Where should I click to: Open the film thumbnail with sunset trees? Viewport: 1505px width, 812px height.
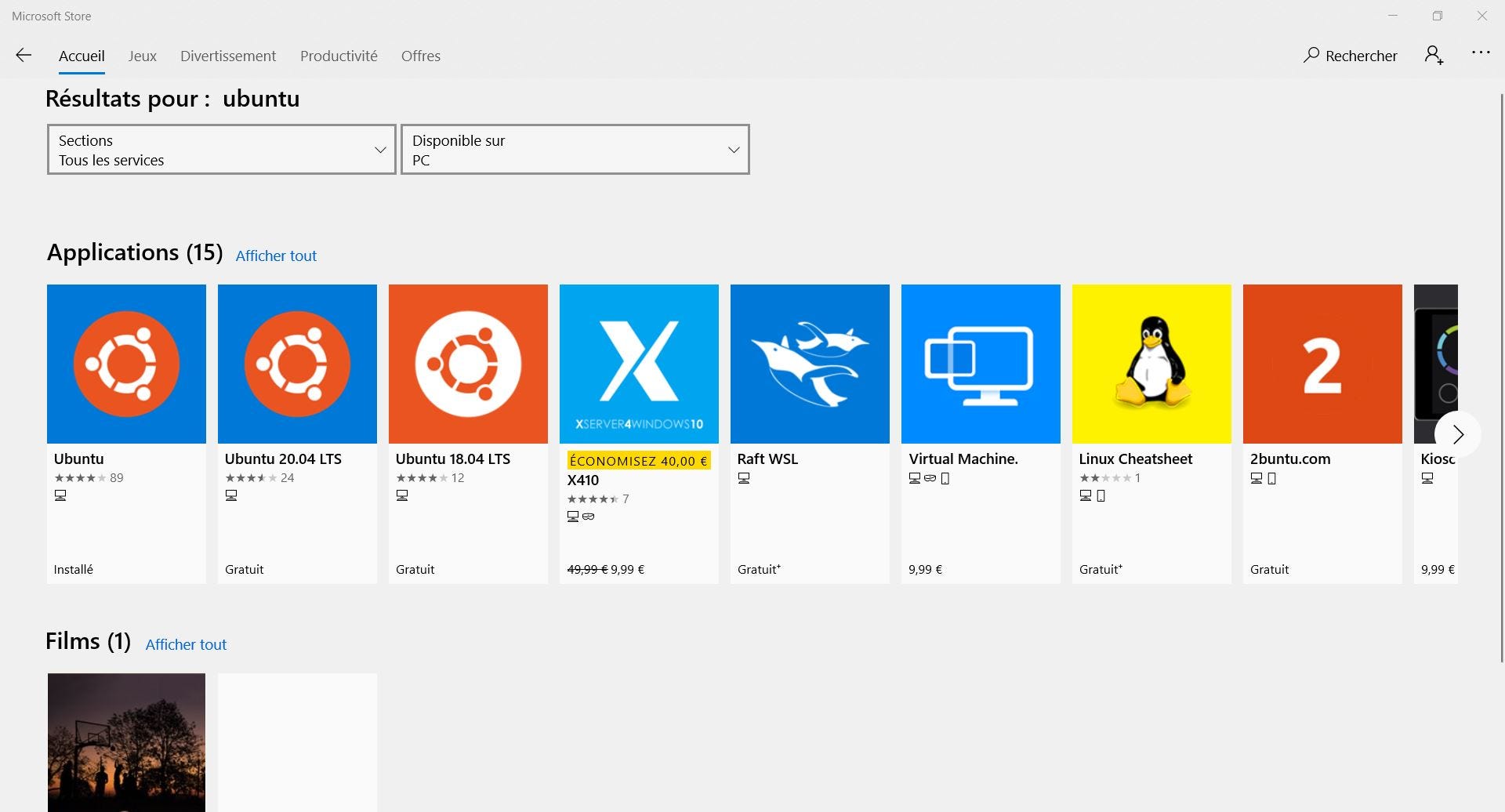point(126,742)
